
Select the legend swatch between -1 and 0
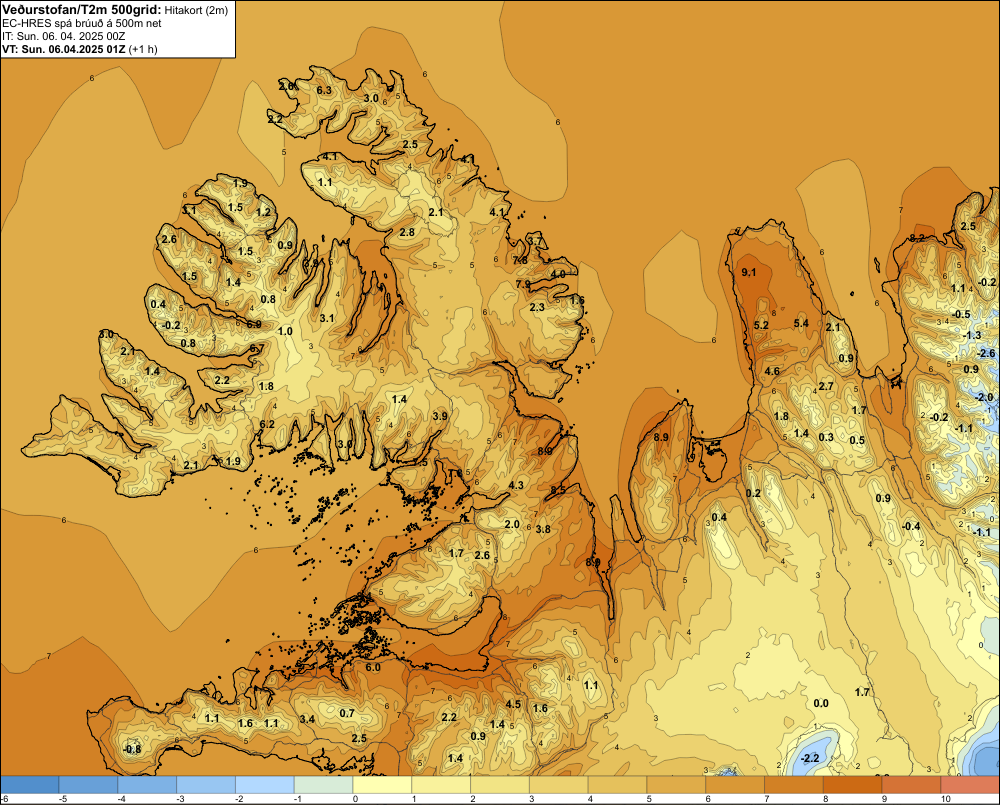tap(323, 785)
